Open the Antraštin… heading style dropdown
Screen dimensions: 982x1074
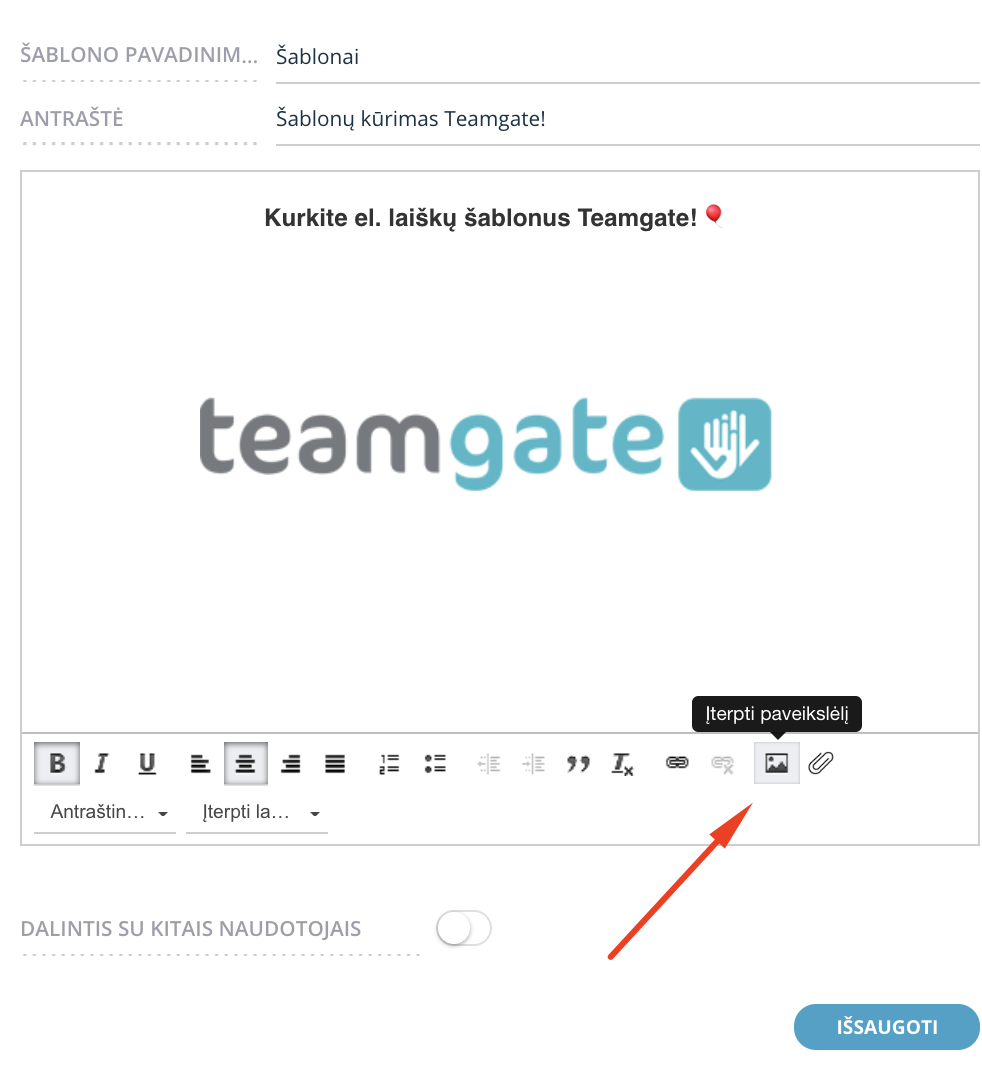(105, 813)
